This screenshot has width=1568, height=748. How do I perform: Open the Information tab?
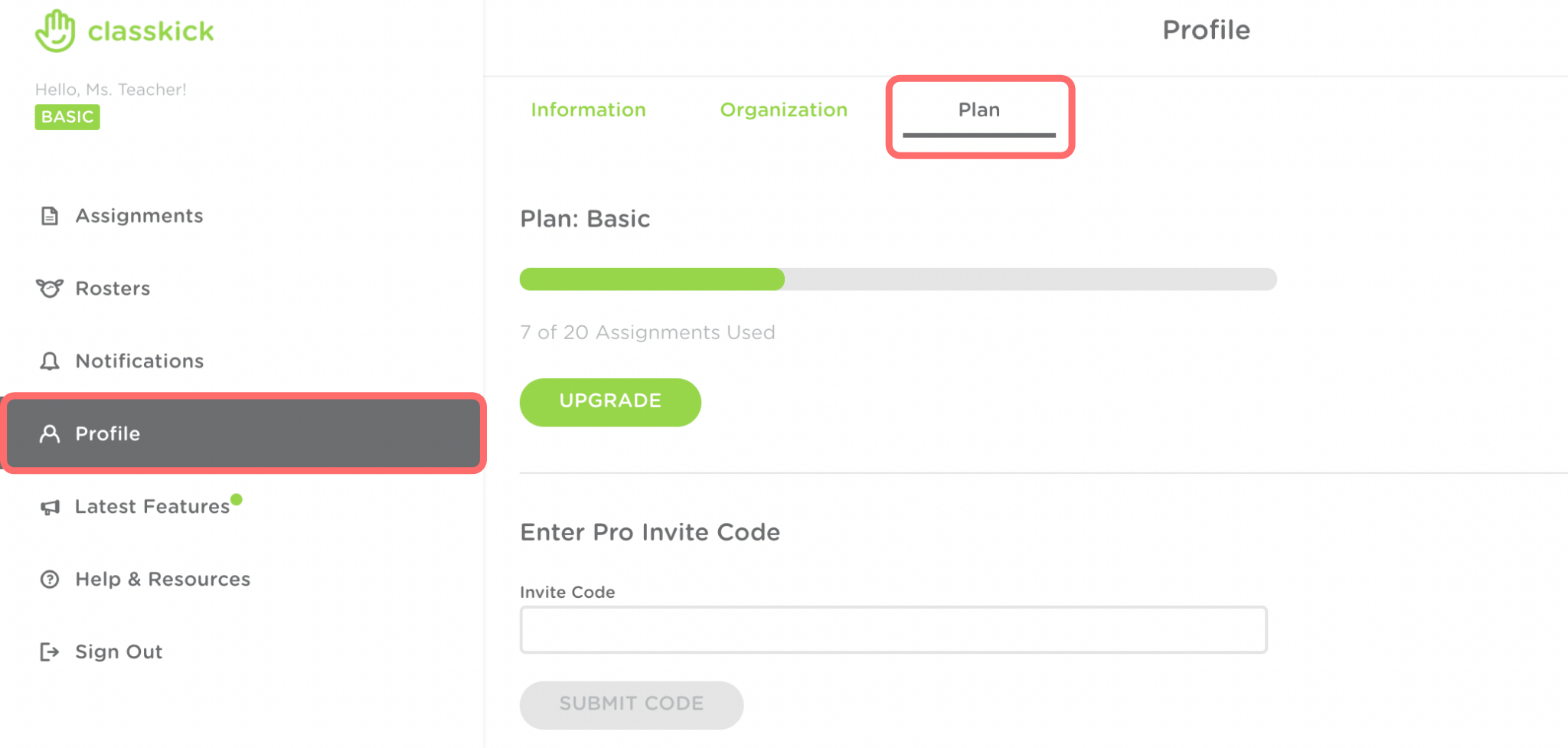pyautogui.click(x=588, y=110)
